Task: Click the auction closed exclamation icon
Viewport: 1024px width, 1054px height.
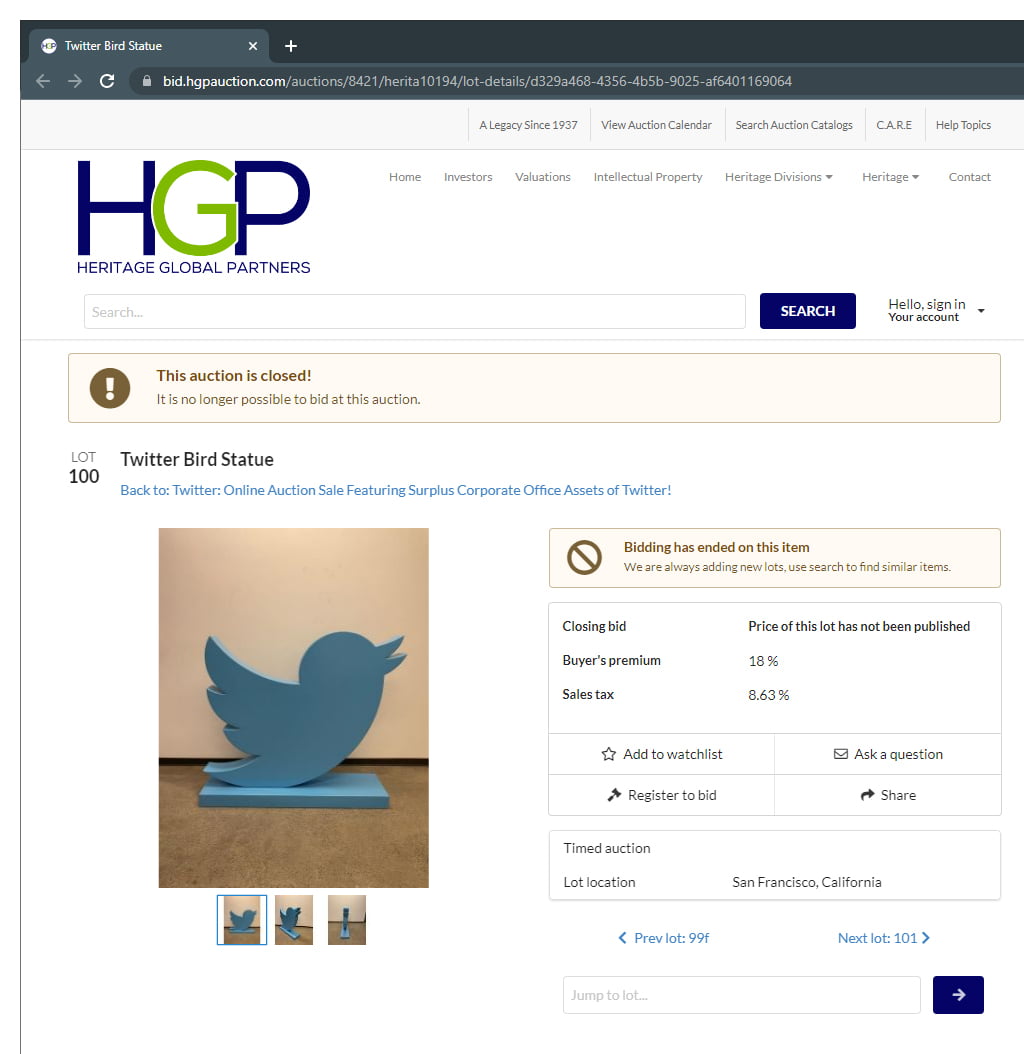Action: point(110,388)
